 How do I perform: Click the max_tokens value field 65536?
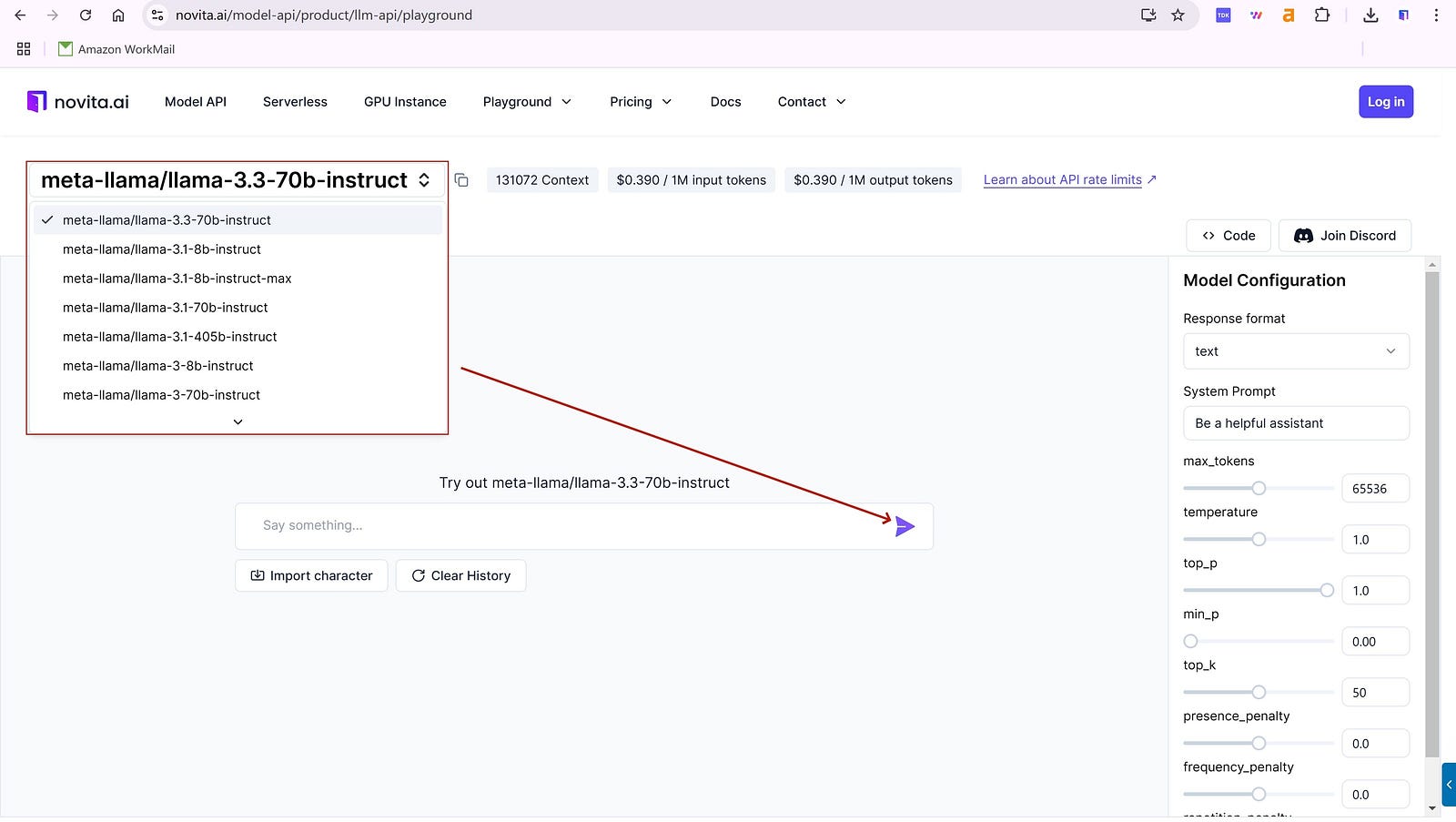coord(1375,489)
